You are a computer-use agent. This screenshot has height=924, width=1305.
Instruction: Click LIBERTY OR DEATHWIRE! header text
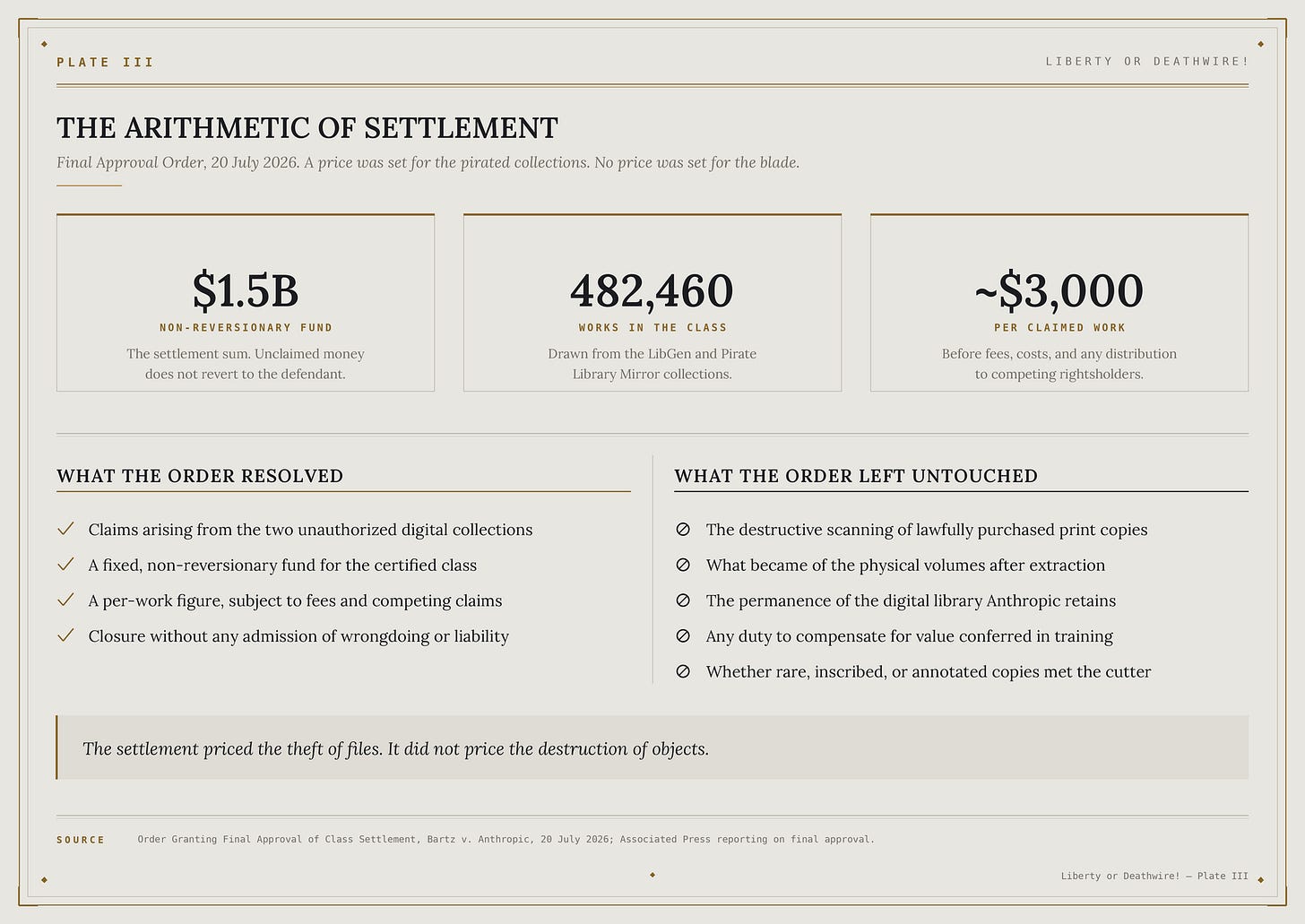[1146, 62]
